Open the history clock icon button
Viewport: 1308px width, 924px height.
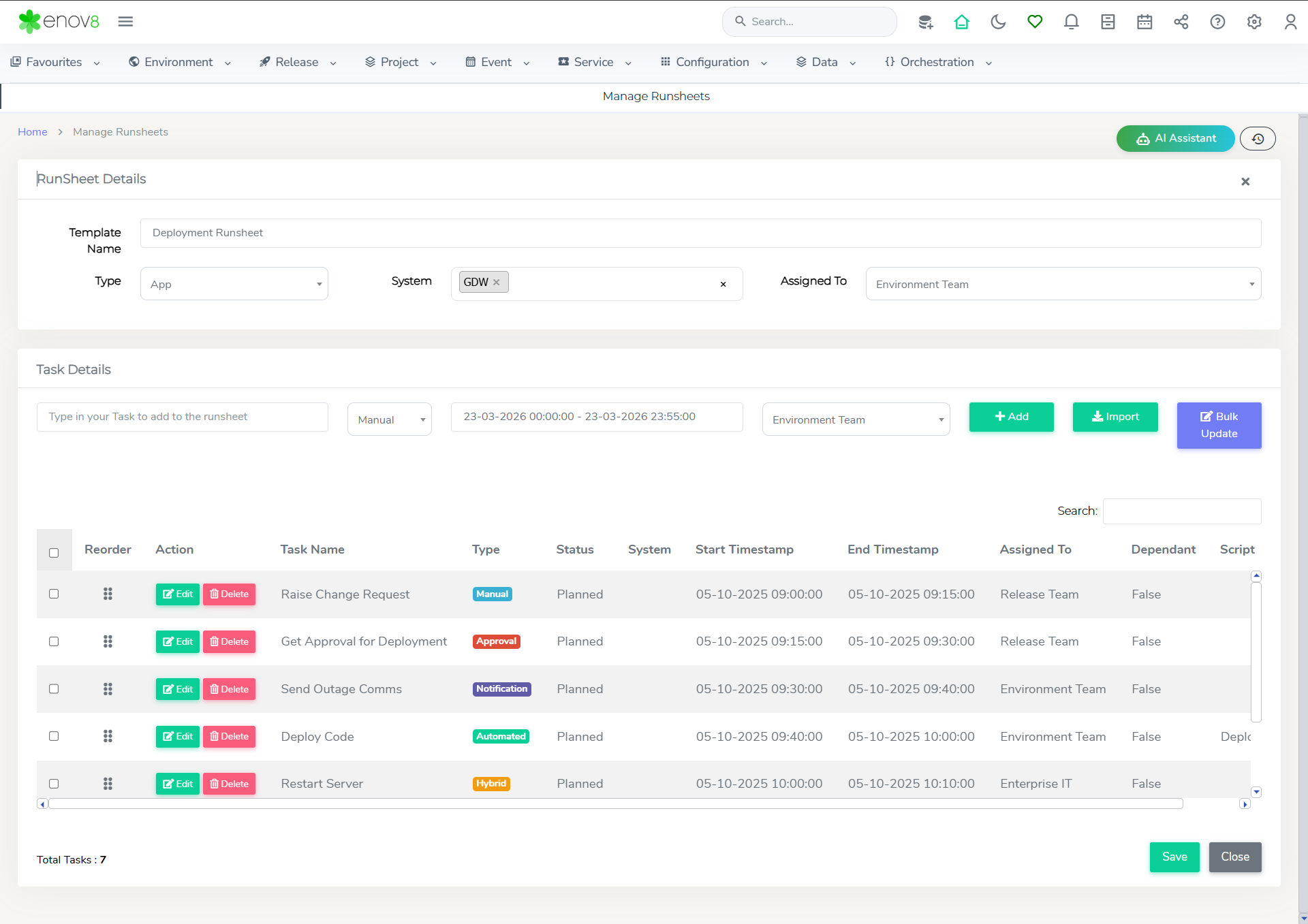tap(1258, 139)
